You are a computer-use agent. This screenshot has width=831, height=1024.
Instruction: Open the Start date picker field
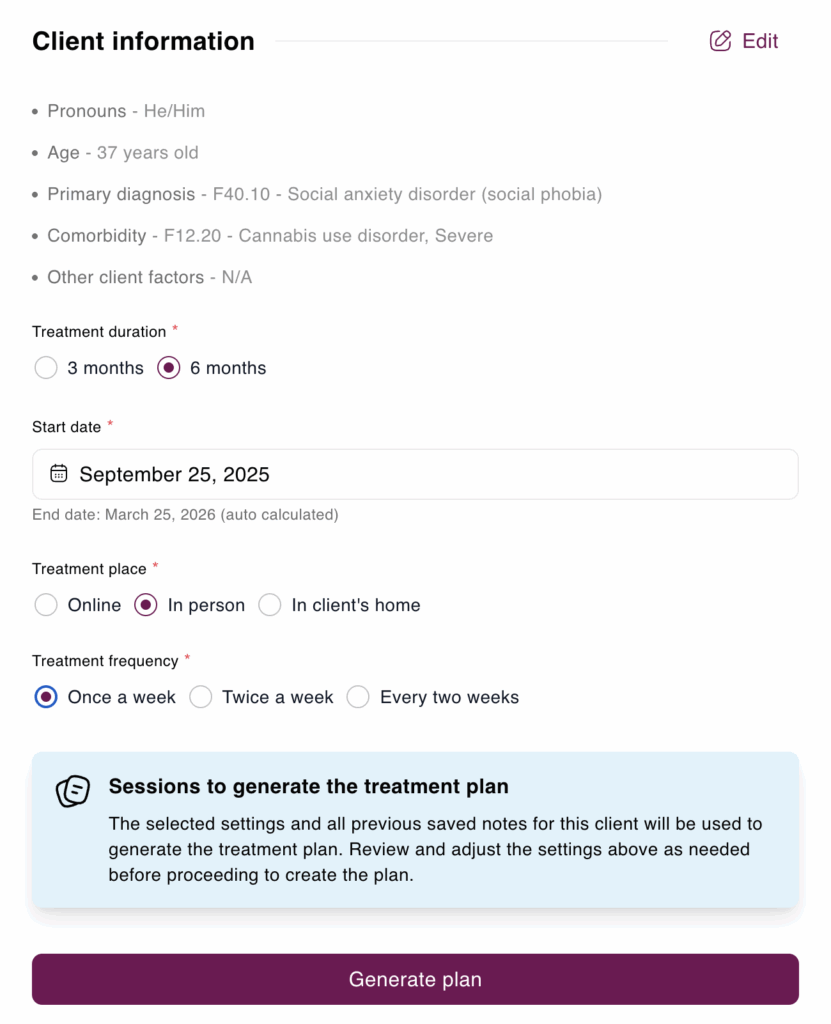point(415,474)
